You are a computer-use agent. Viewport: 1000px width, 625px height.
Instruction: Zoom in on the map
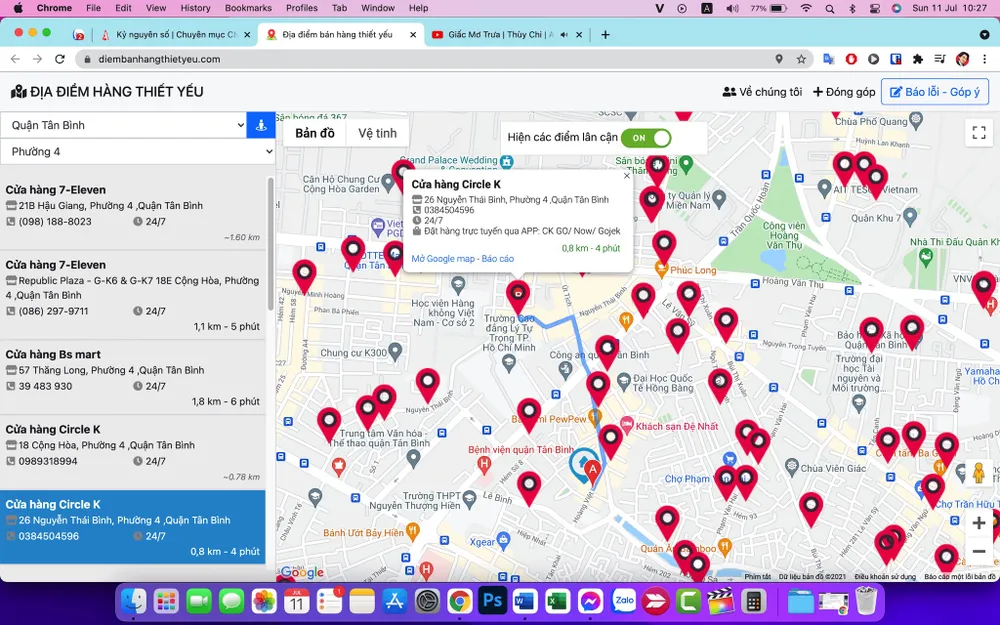(x=978, y=523)
